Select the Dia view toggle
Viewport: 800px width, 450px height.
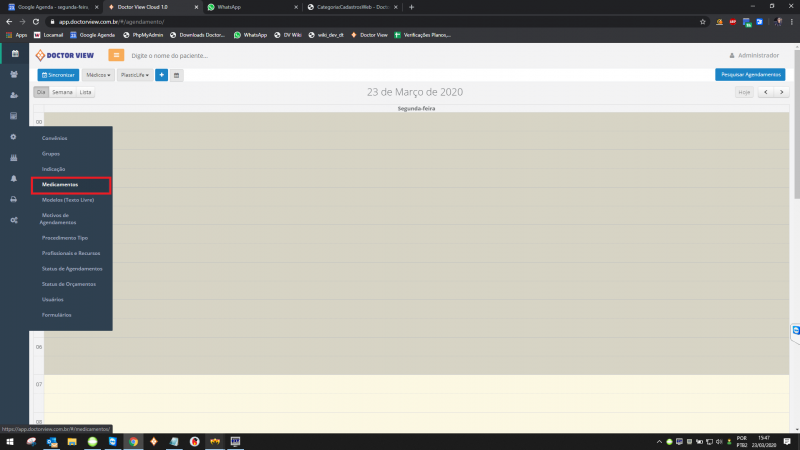tap(41, 92)
